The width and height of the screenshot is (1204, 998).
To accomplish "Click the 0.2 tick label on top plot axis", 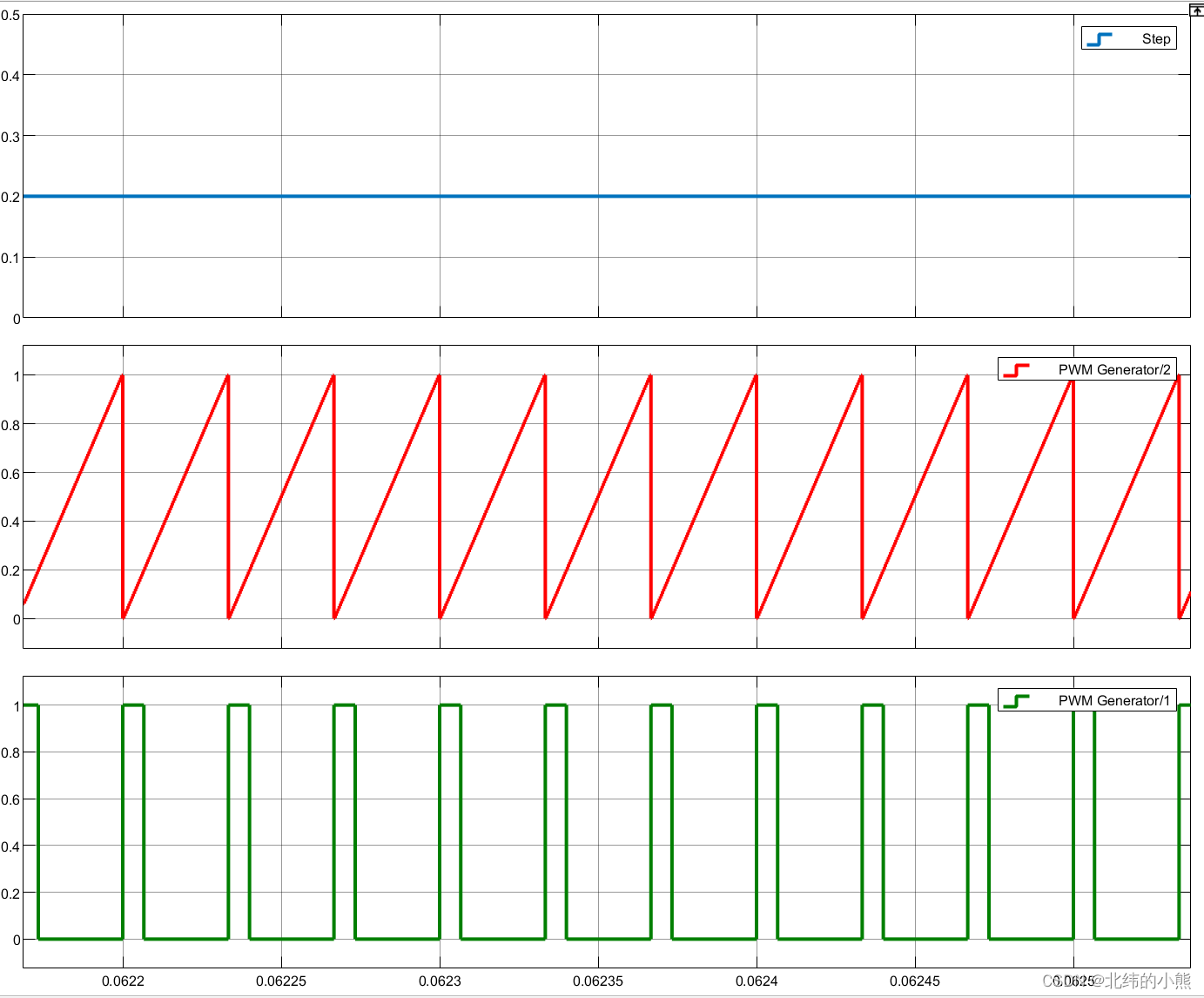I will 10,196.
